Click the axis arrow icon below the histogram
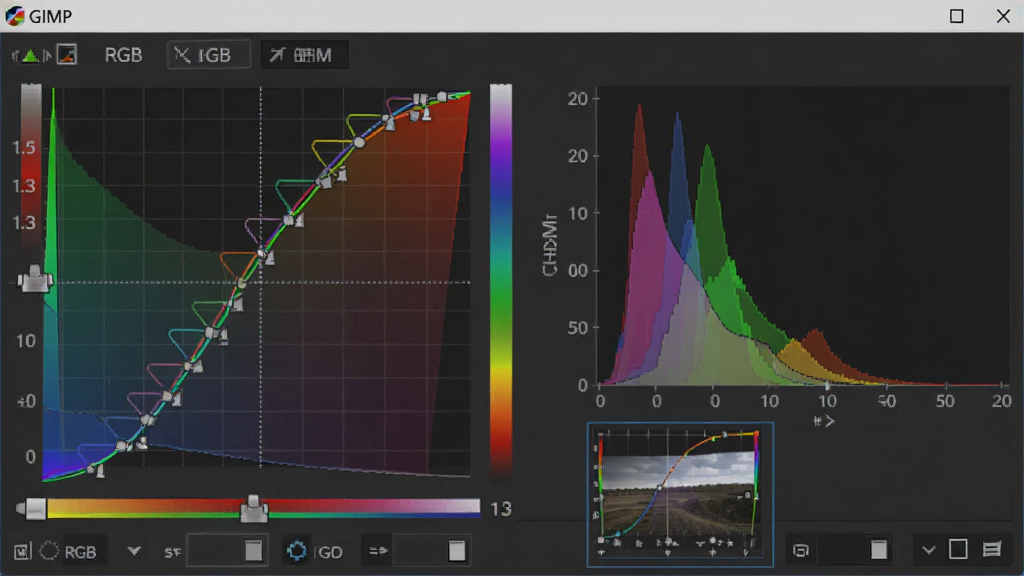 pyautogui.click(x=824, y=421)
